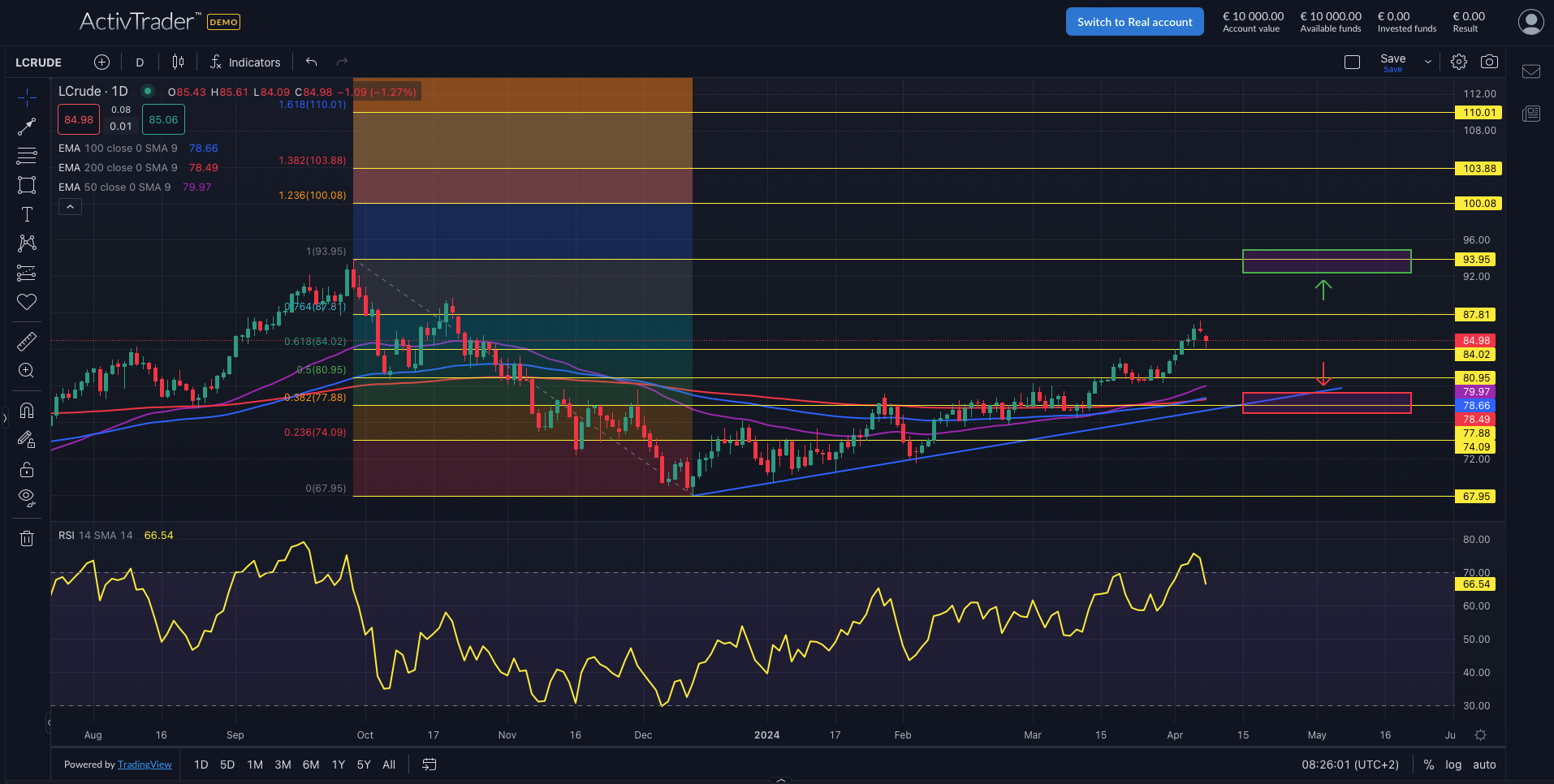Click the Switch to Real account button

click(1134, 21)
